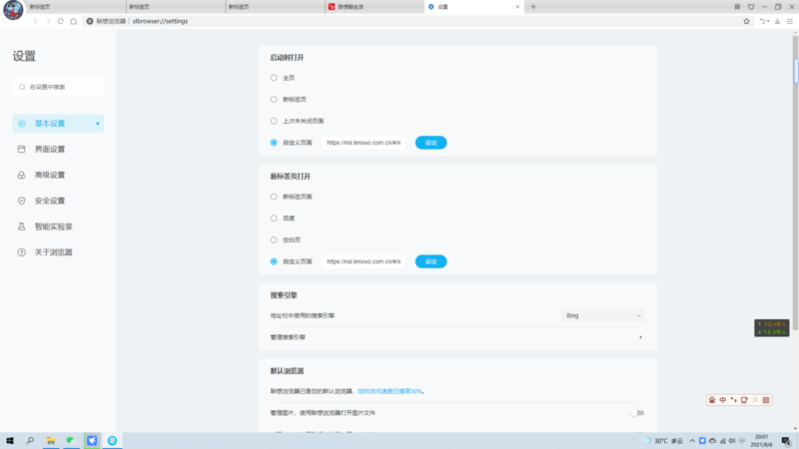The width and height of the screenshot is (799, 449).
Task: Expand the 管理搜索引擎 row arrow
Action: [x=640, y=337]
